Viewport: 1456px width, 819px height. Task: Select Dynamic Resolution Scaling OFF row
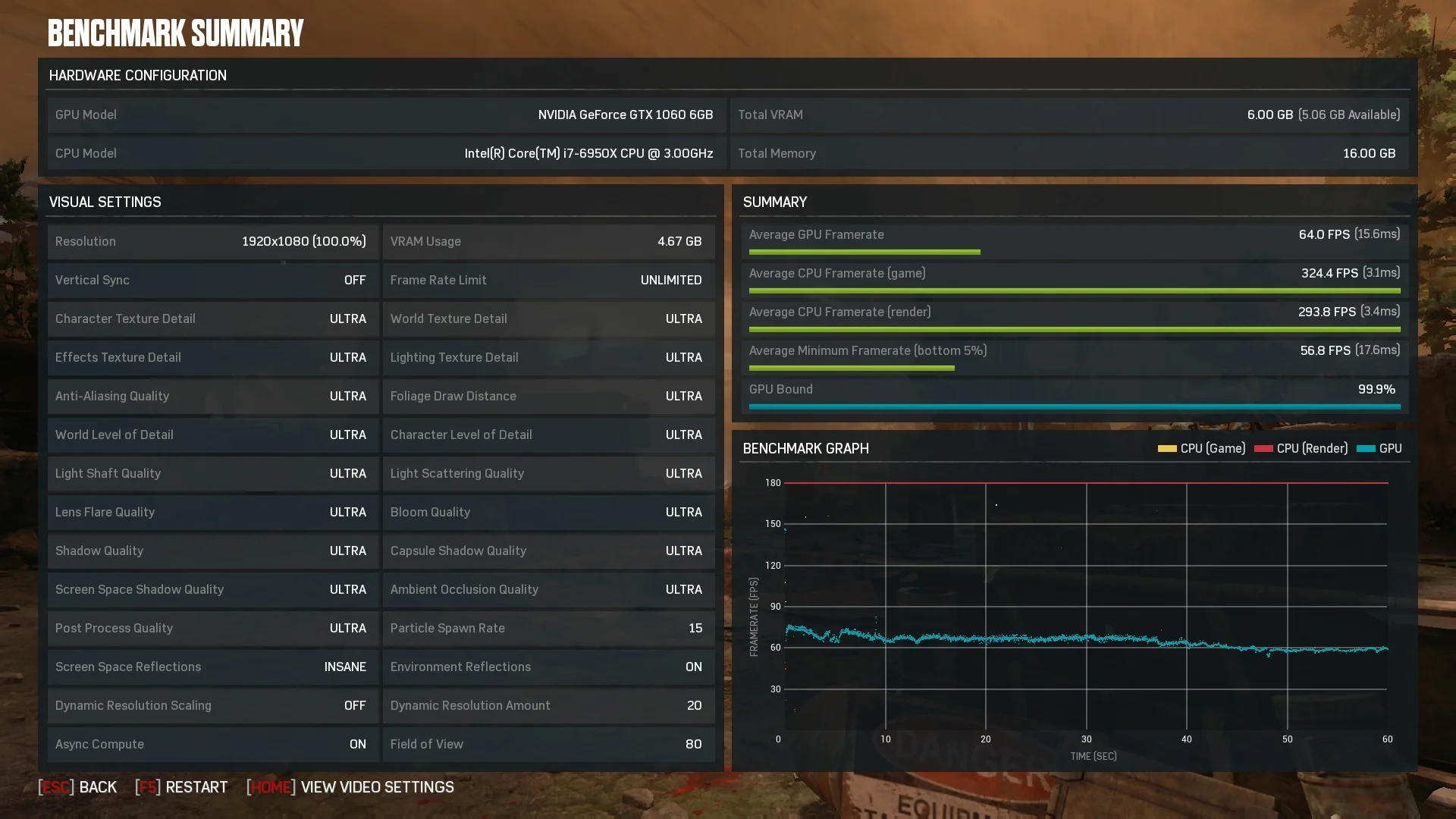(213, 705)
